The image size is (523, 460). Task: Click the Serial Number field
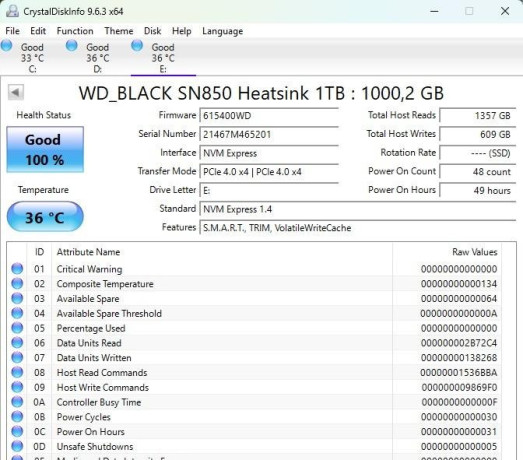pyautogui.click(x=269, y=134)
